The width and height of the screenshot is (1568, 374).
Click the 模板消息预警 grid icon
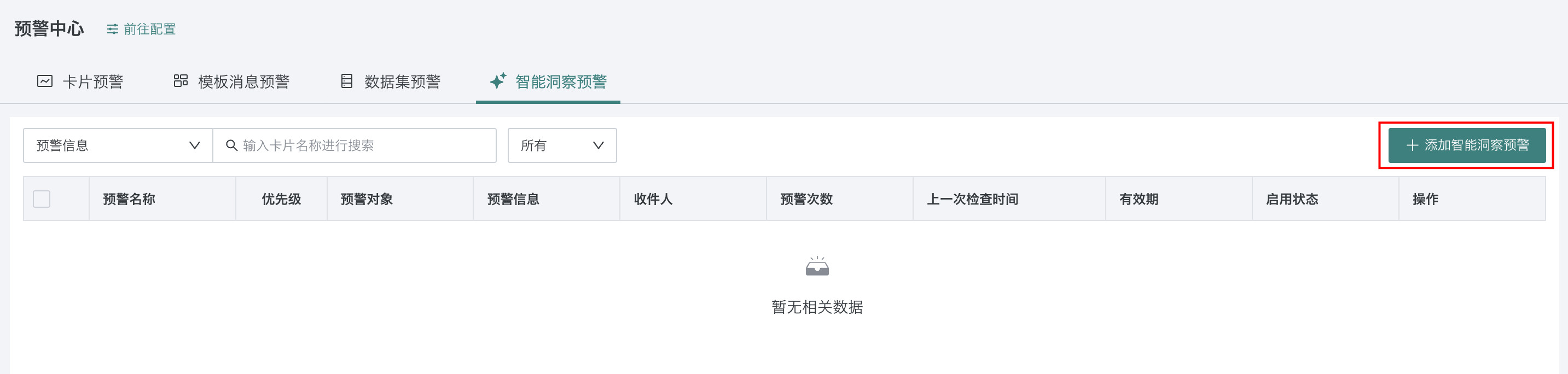coord(181,81)
